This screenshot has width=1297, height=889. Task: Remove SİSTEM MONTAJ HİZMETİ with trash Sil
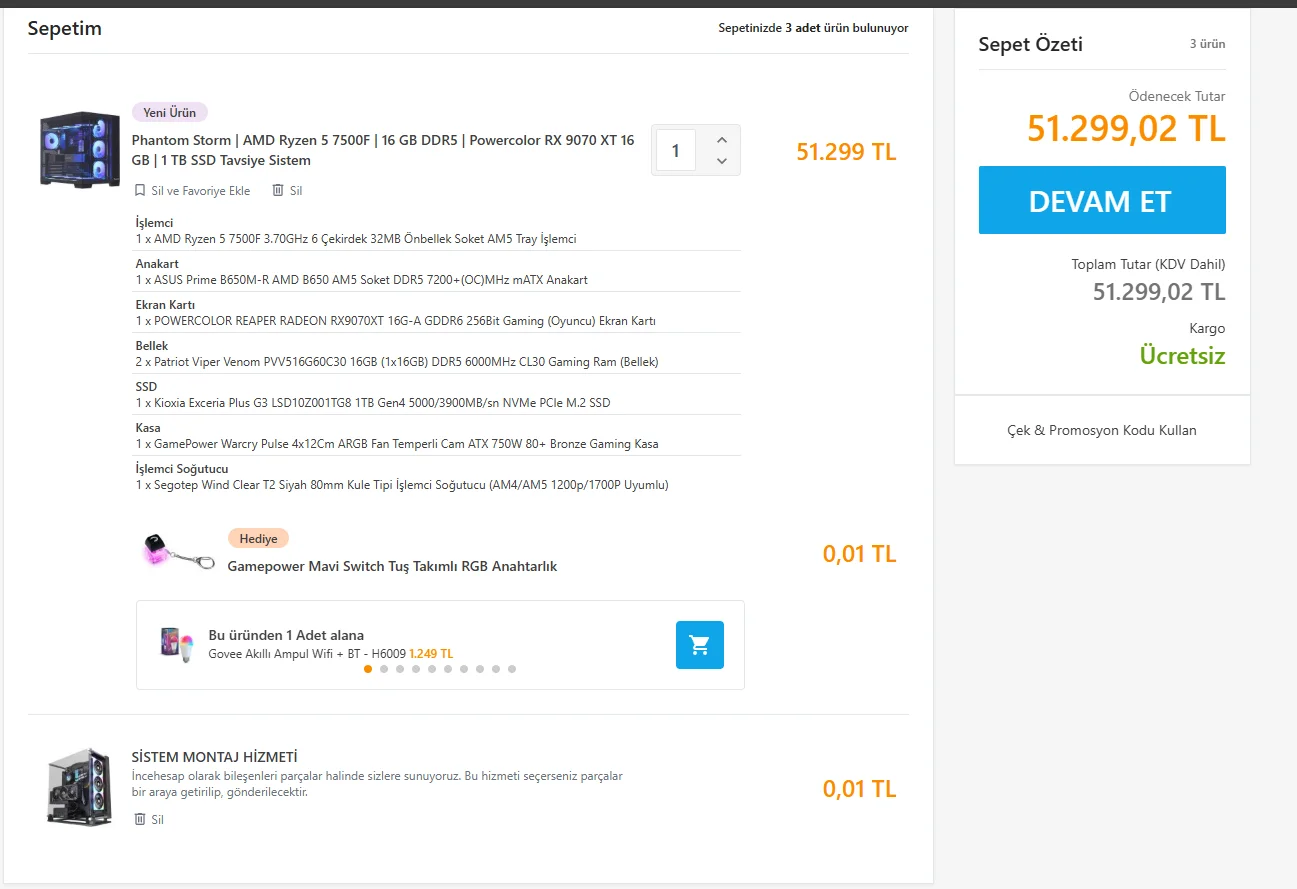click(149, 819)
